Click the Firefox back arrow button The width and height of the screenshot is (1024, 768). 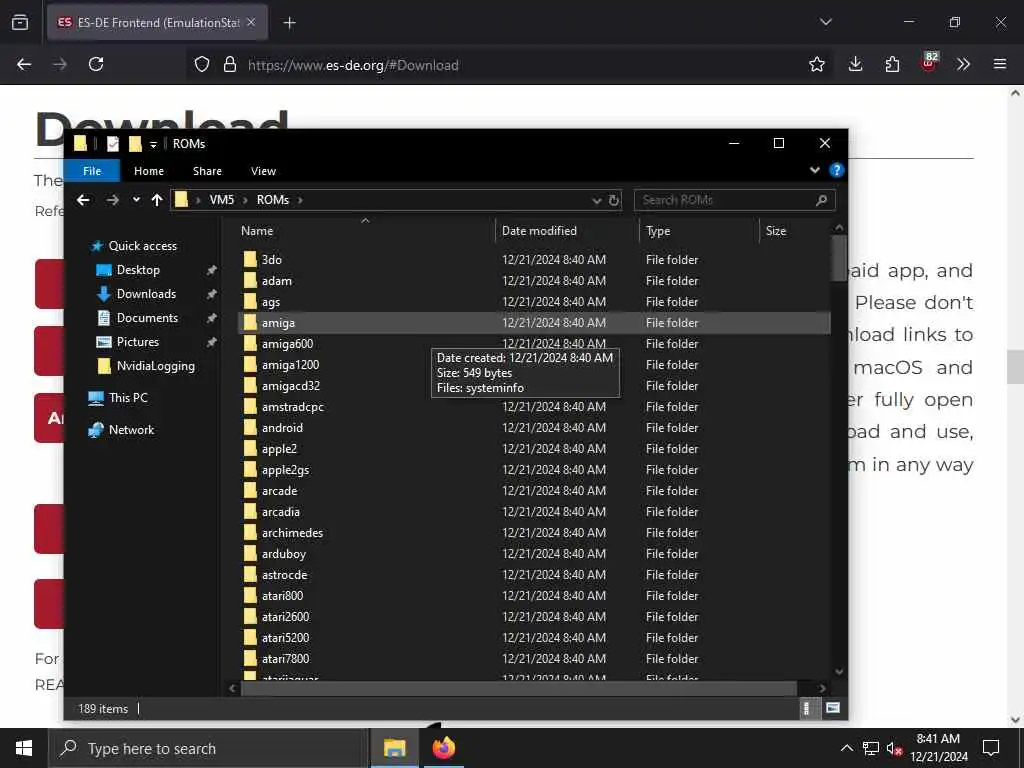pos(24,64)
